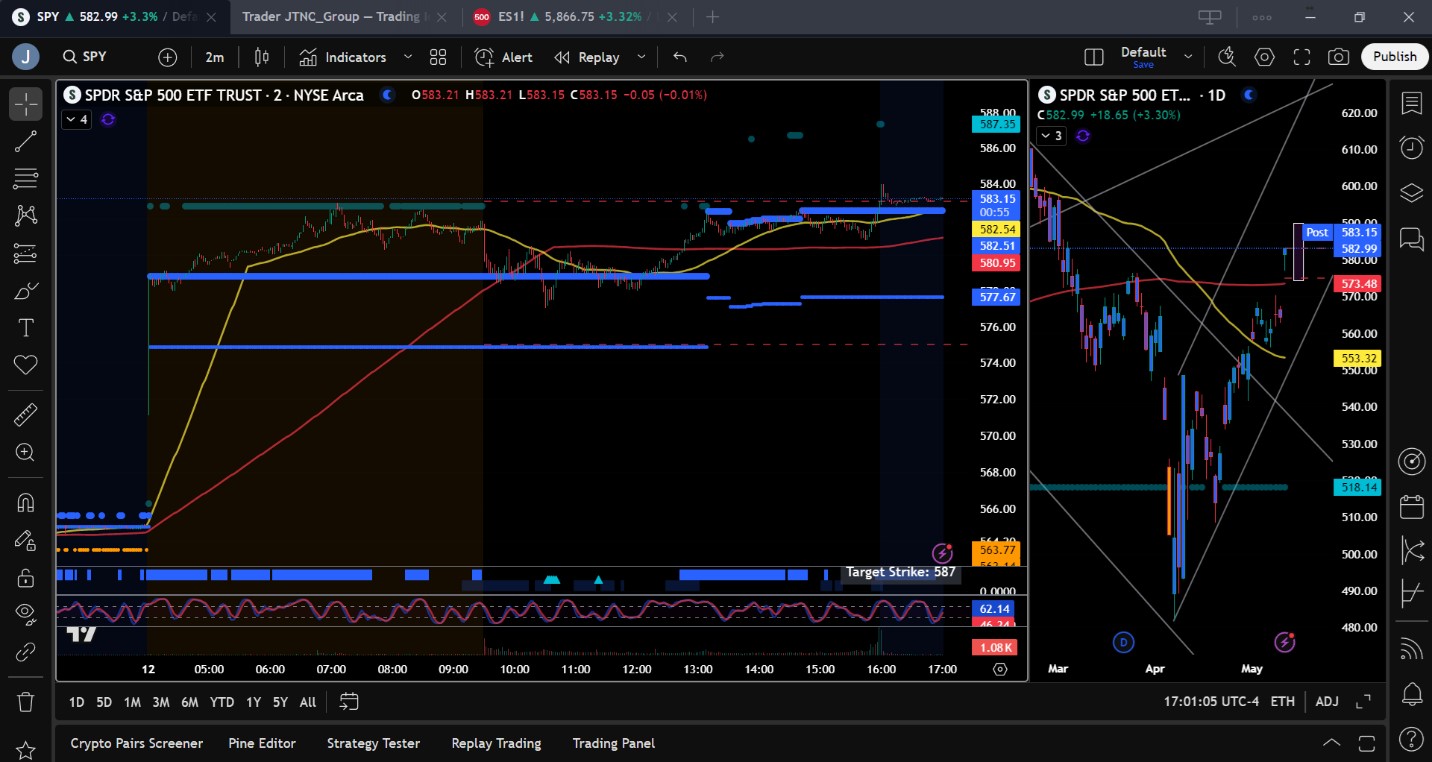The width and height of the screenshot is (1432, 762).
Task: Toggle ADJ adjusted data setting
Action: (x=1326, y=701)
